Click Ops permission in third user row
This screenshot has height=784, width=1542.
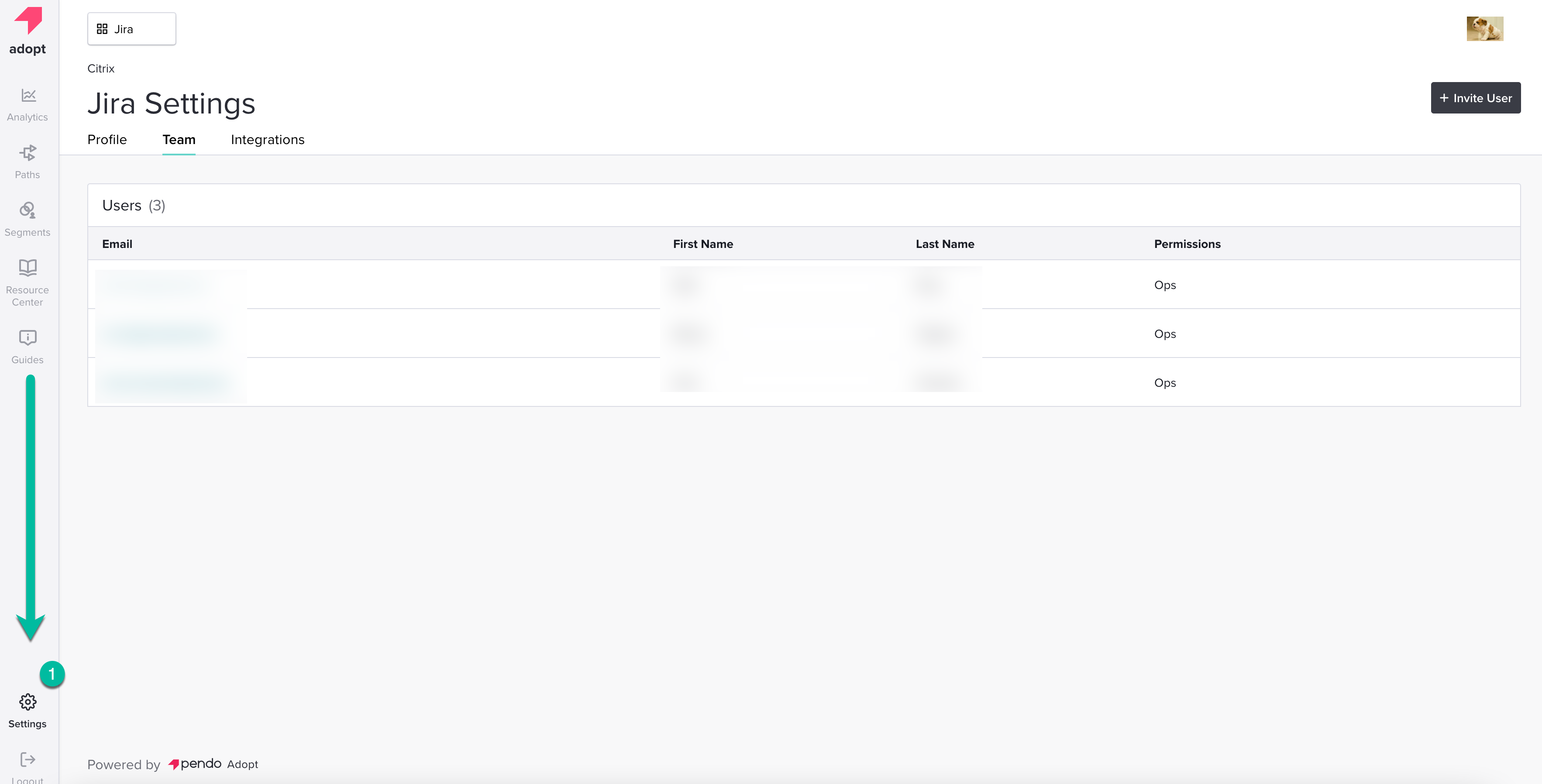(x=1165, y=383)
